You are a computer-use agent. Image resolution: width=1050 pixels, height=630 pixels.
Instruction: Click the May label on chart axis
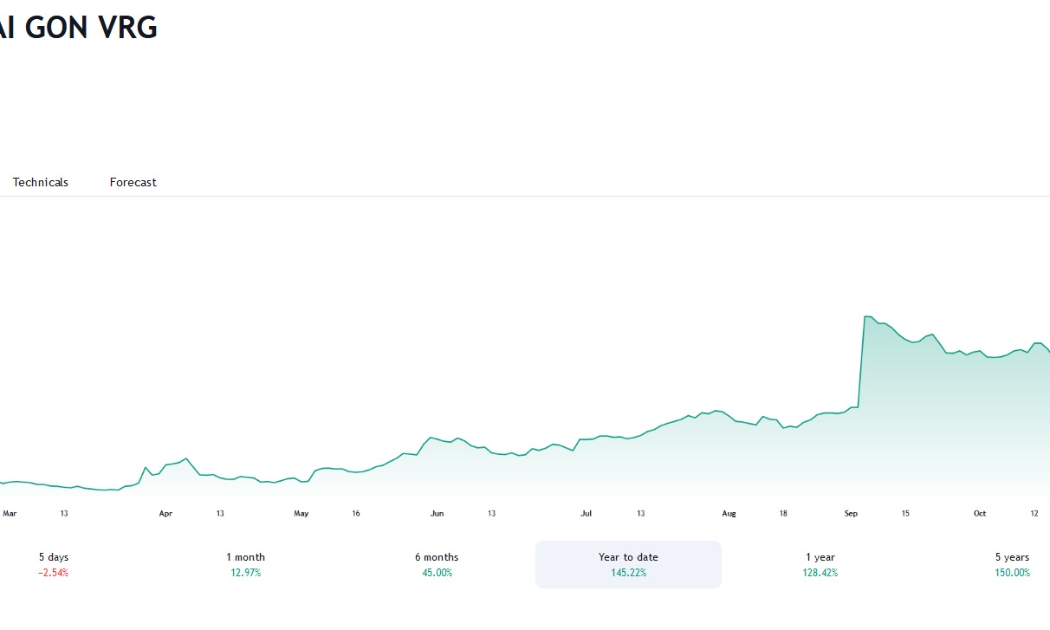301,514
